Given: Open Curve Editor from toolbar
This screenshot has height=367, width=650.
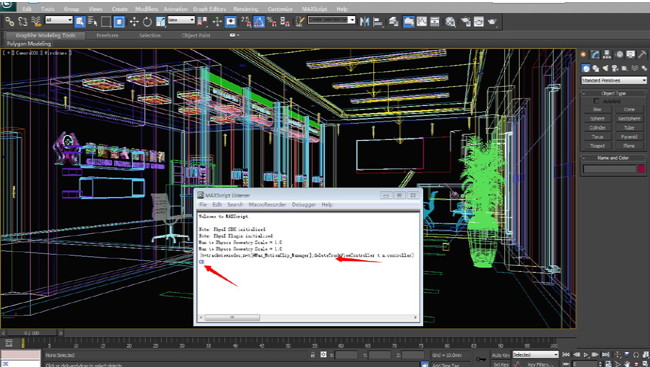Looking at the screenshot, I should click(x=422, y=22).
